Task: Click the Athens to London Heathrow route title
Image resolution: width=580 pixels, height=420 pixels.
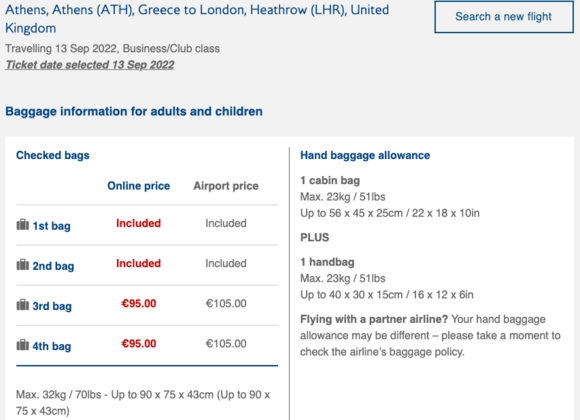Action: [197, 19]
